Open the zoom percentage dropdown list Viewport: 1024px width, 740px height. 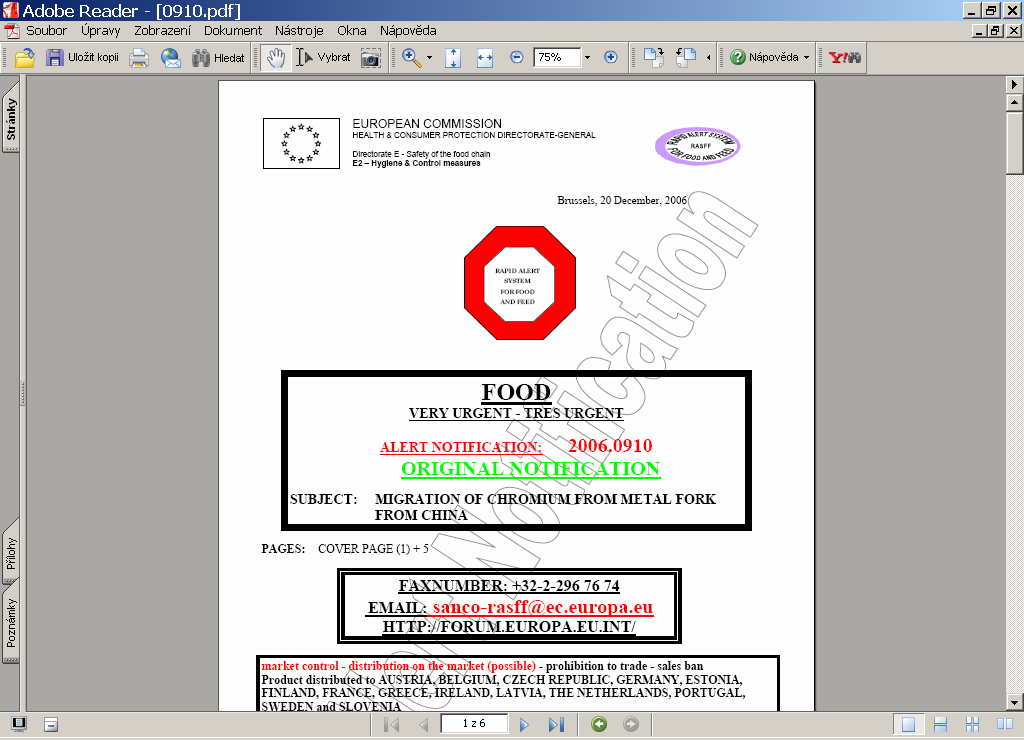(x=587, y=57)
